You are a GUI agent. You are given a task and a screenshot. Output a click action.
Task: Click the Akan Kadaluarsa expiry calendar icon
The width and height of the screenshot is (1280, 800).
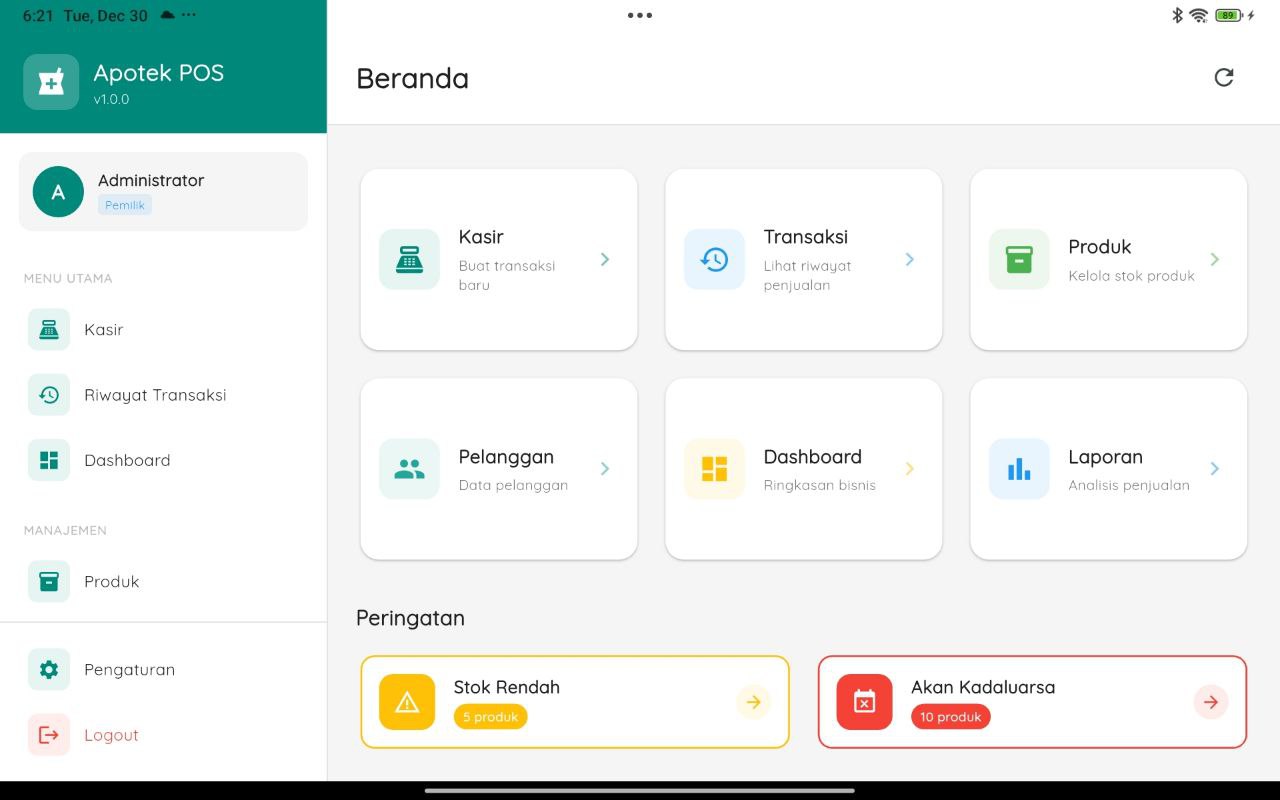click(x=863, y=701)
